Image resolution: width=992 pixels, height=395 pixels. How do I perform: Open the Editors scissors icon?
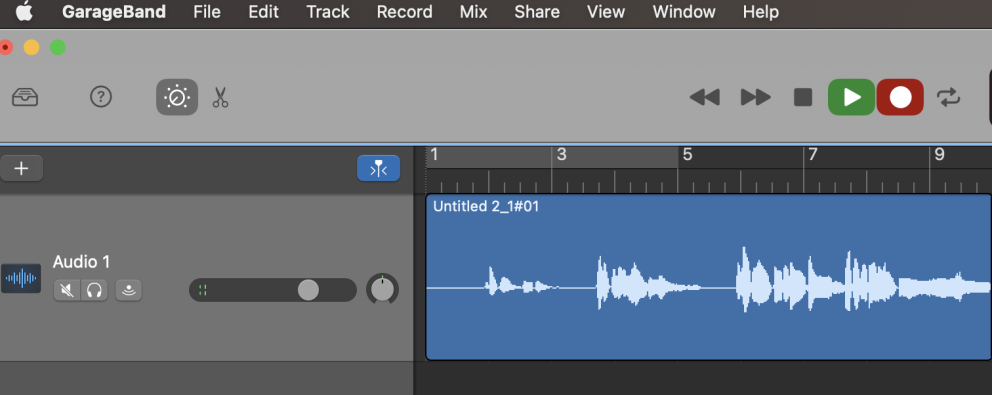click(220, 97)
